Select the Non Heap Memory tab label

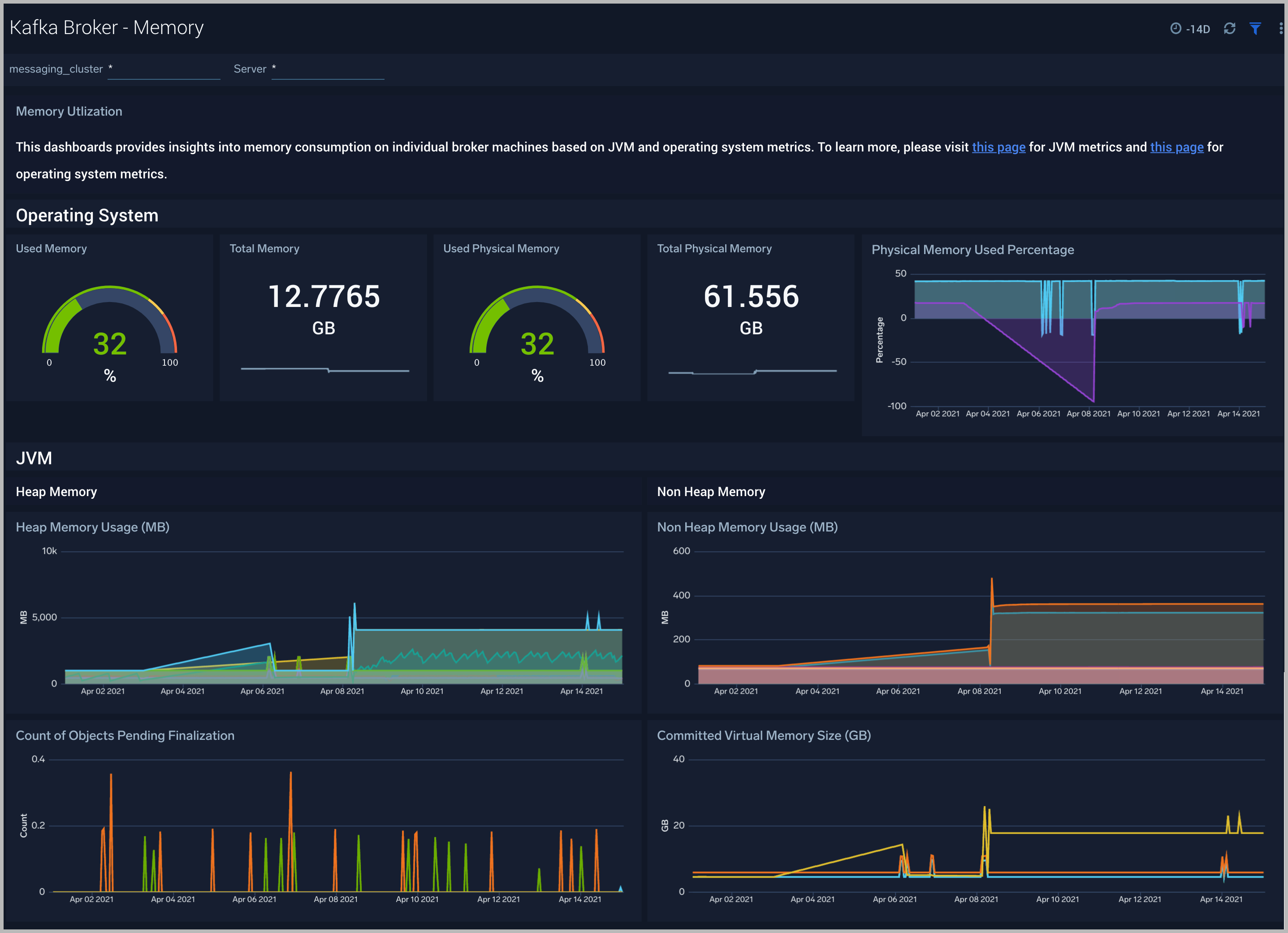pyautogui.click(x=711, y=491)
